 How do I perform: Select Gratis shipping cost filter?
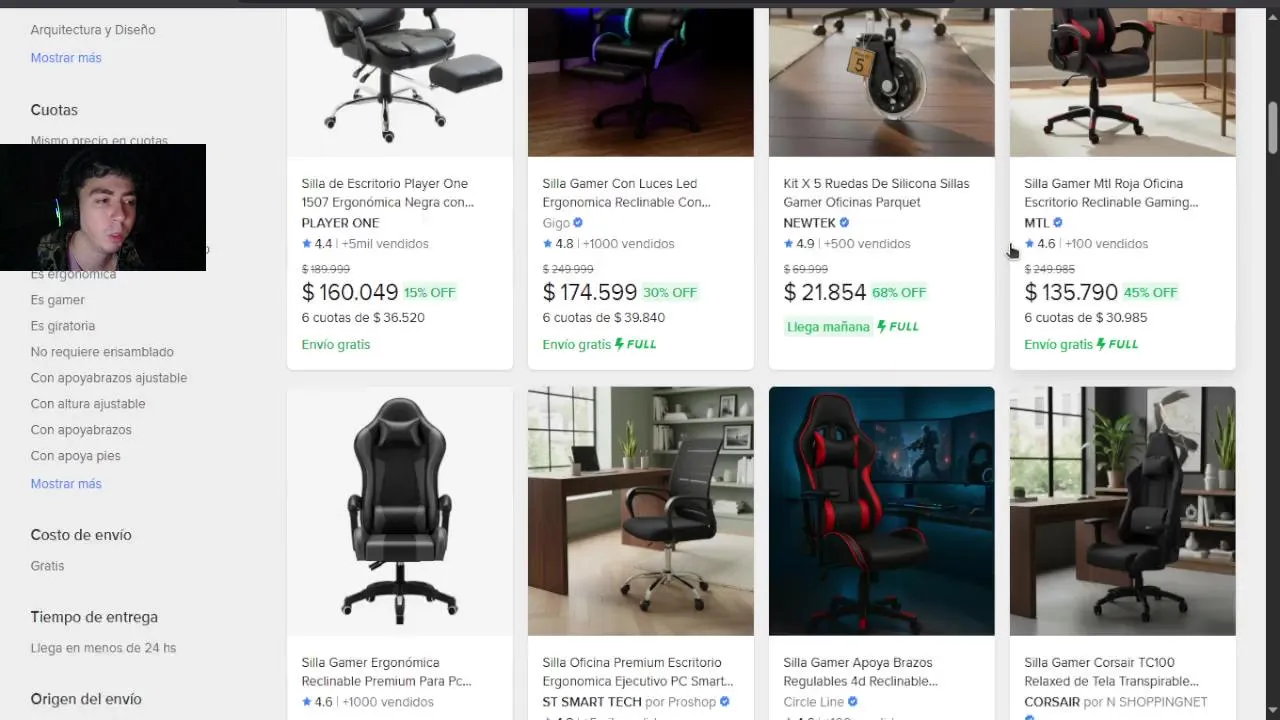click(x=47, y=566)
